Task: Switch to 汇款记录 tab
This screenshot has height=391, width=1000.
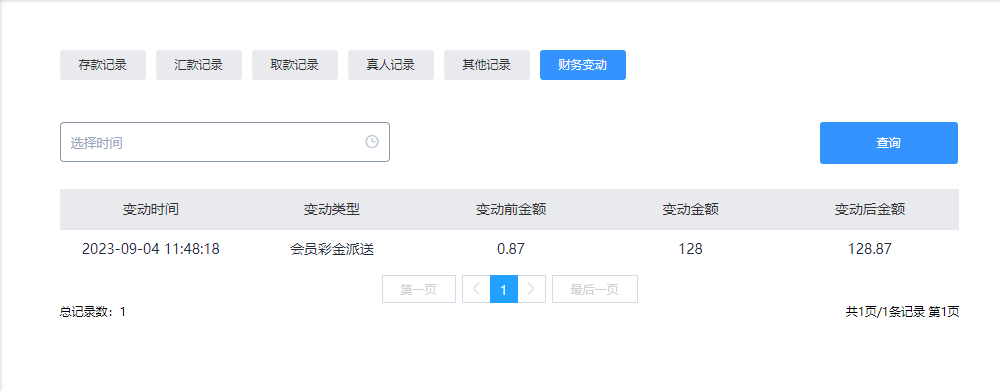Action: tap(199, 65)
